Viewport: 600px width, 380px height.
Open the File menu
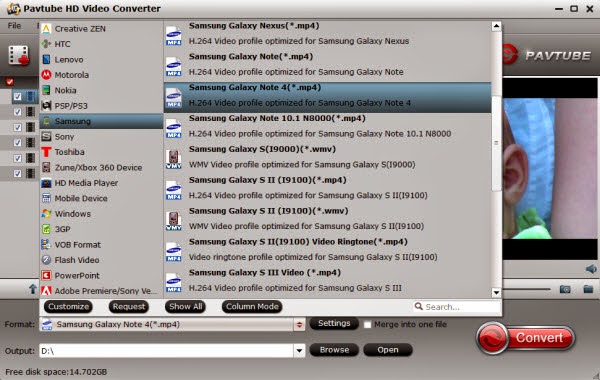[15, 26]
